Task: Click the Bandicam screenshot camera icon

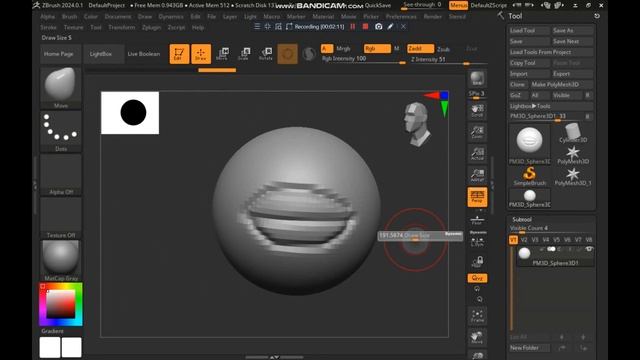Action: [379, 27]
